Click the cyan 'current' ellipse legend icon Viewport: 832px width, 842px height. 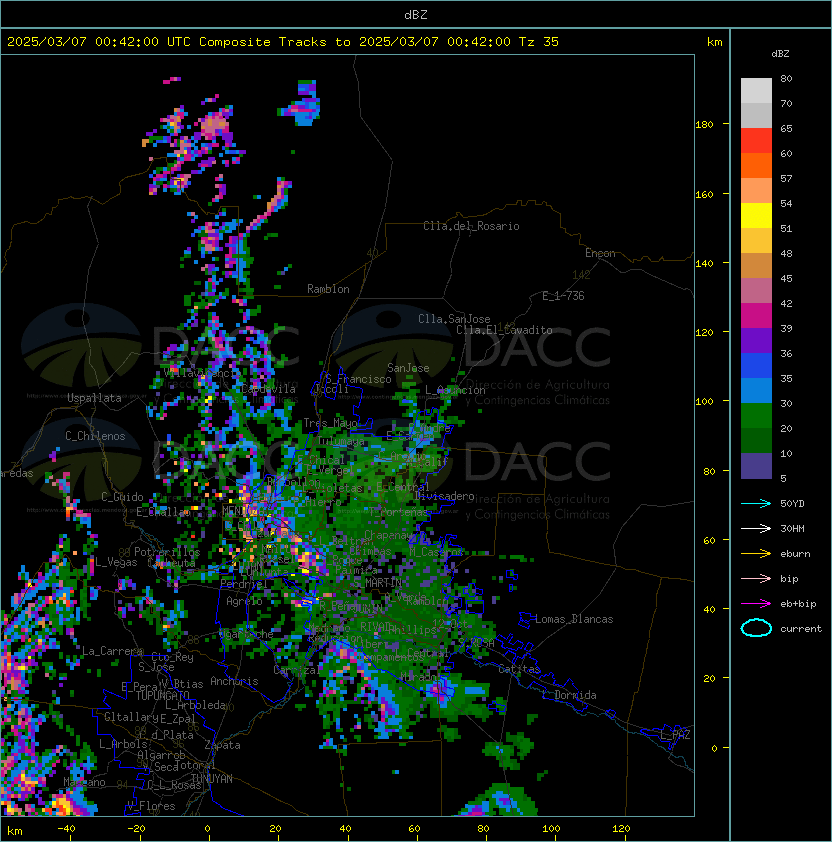(756, 628)
